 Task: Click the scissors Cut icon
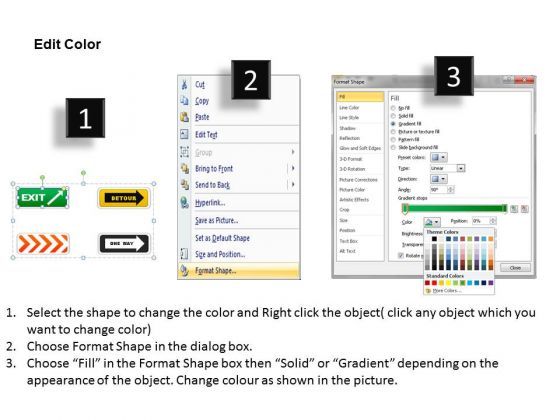point(184,85)
